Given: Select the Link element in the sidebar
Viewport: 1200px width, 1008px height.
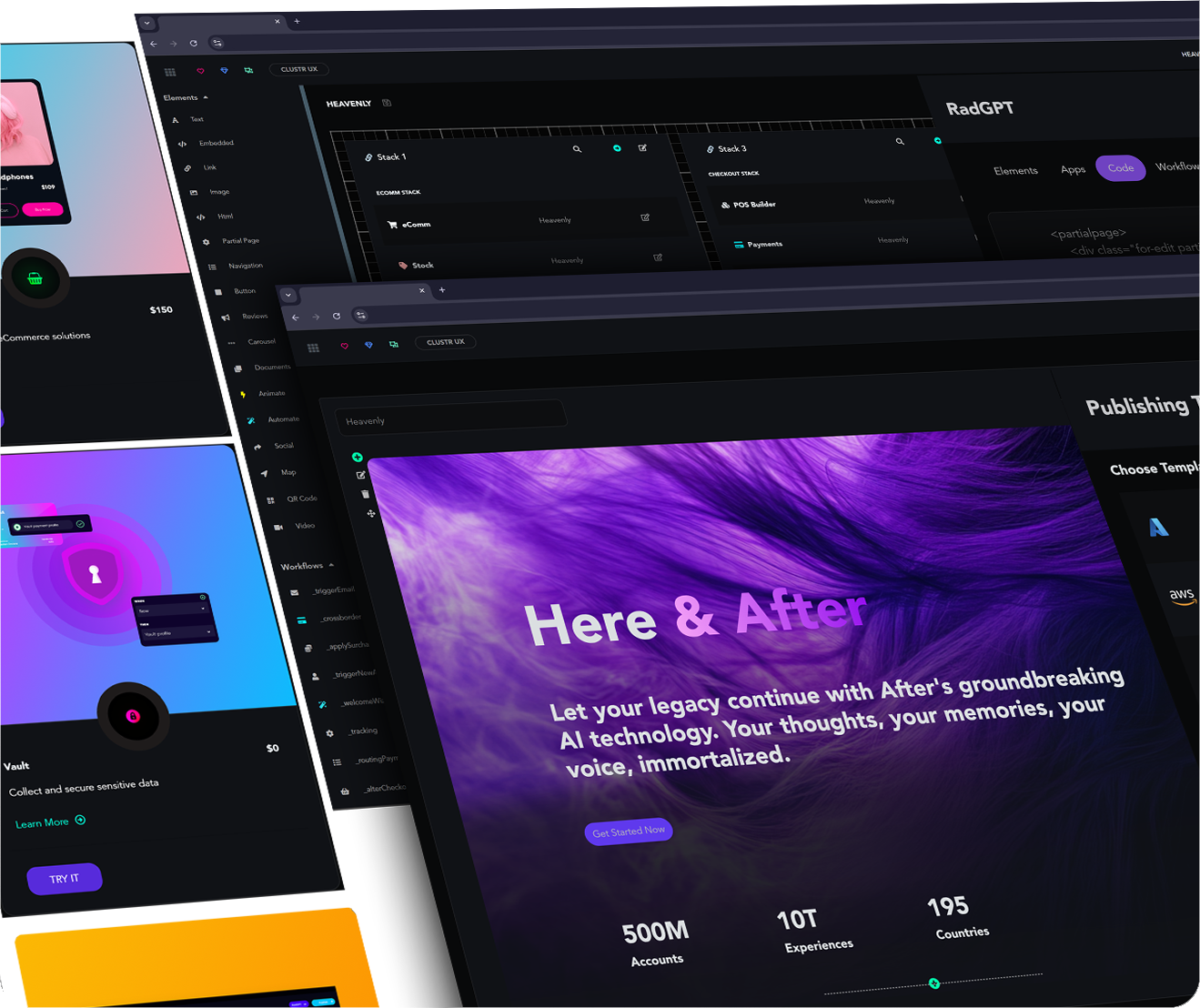Looking at the screenshot, I should tap(210, 167).
